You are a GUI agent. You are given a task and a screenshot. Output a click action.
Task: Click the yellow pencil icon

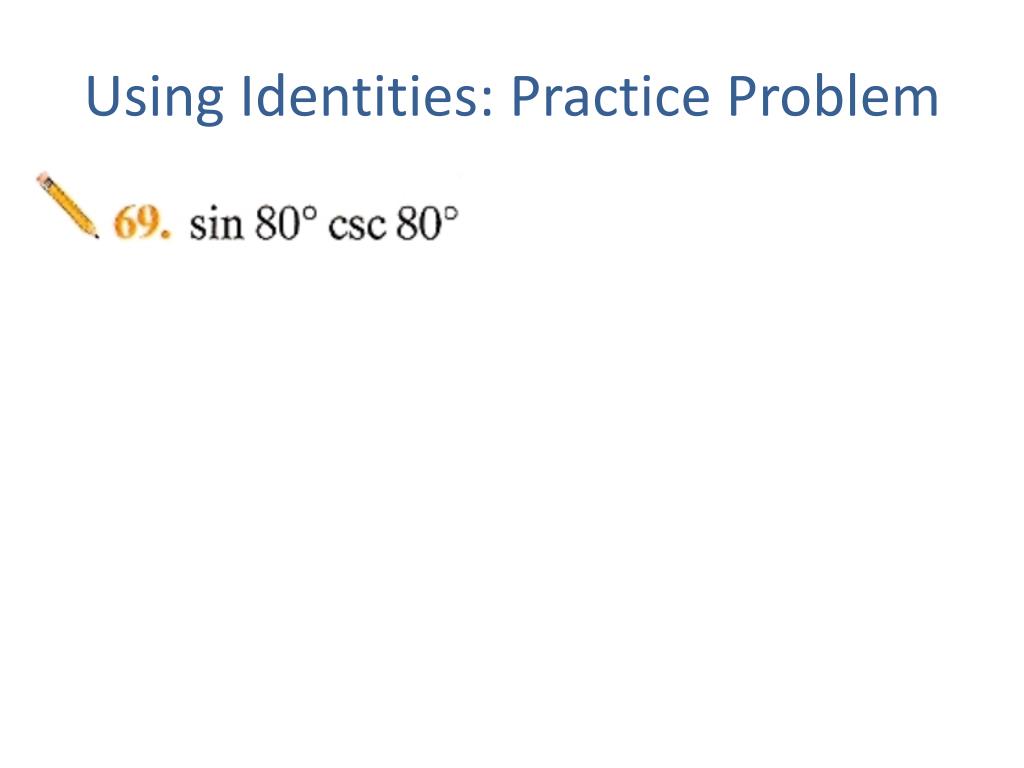click(x=68, y=205)
